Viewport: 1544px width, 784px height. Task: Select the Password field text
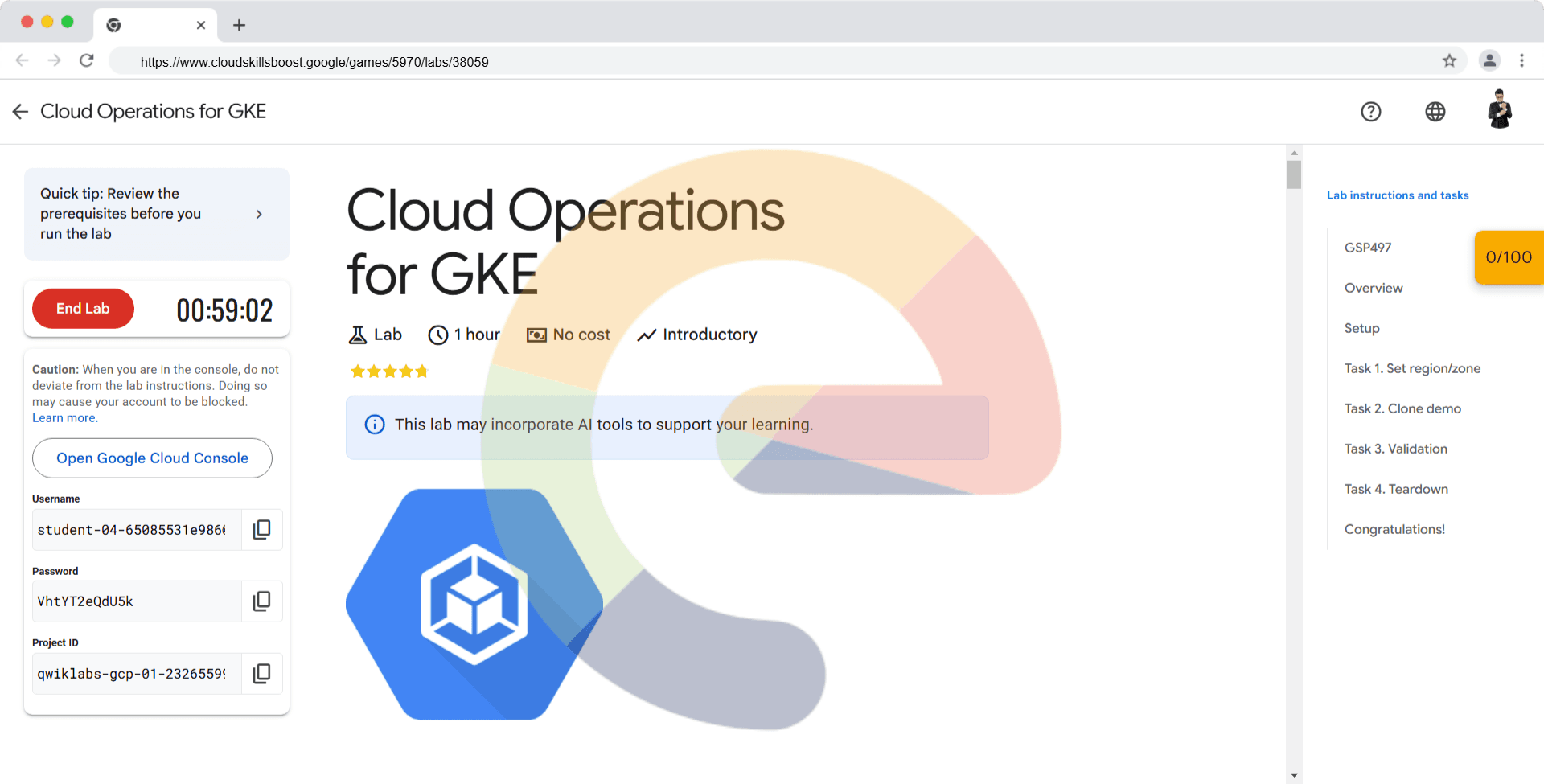[137, 601]
